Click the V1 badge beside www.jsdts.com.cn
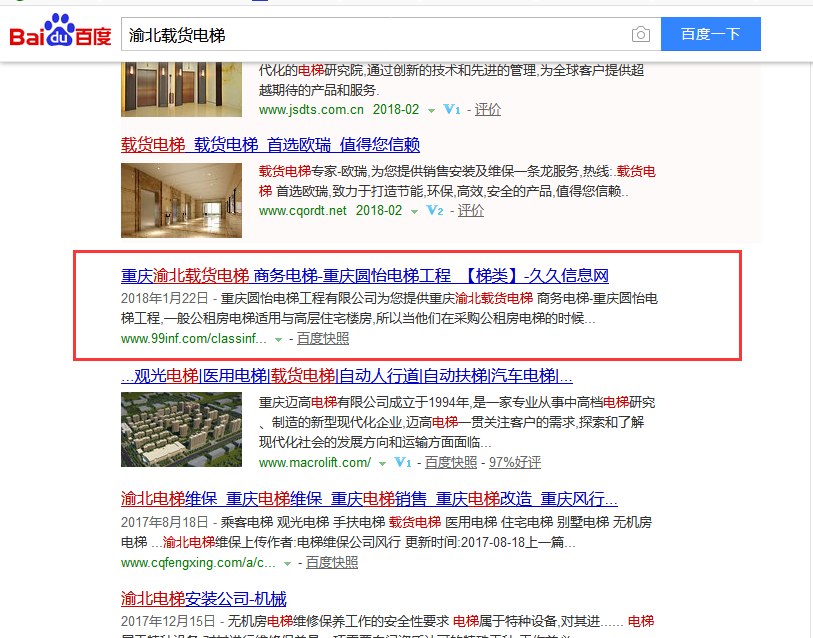813x638 pixels. point(451,111)
